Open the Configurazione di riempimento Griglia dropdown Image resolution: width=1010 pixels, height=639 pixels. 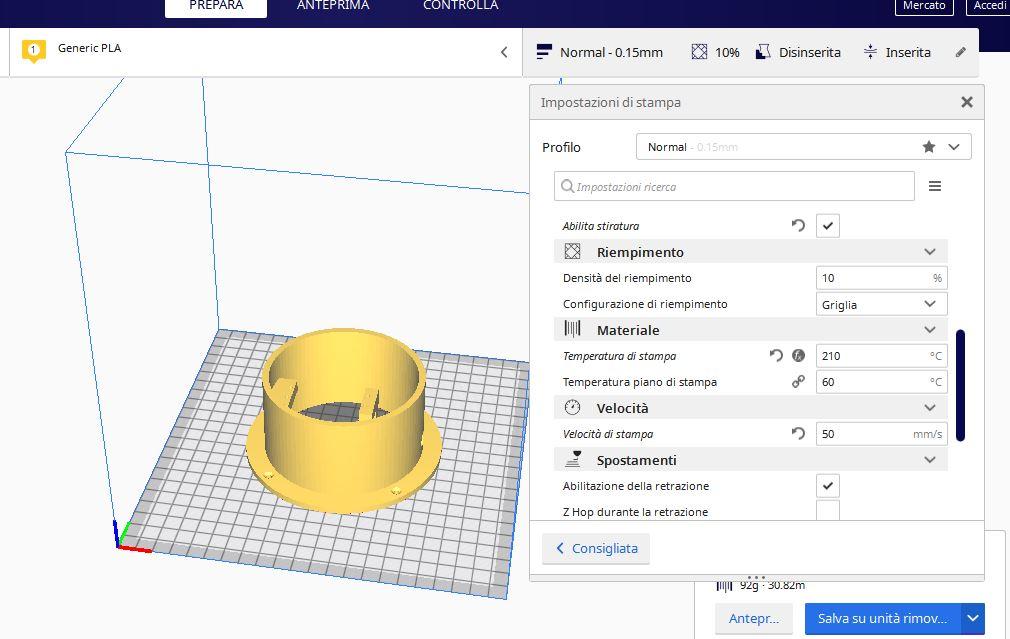(880, 304)
